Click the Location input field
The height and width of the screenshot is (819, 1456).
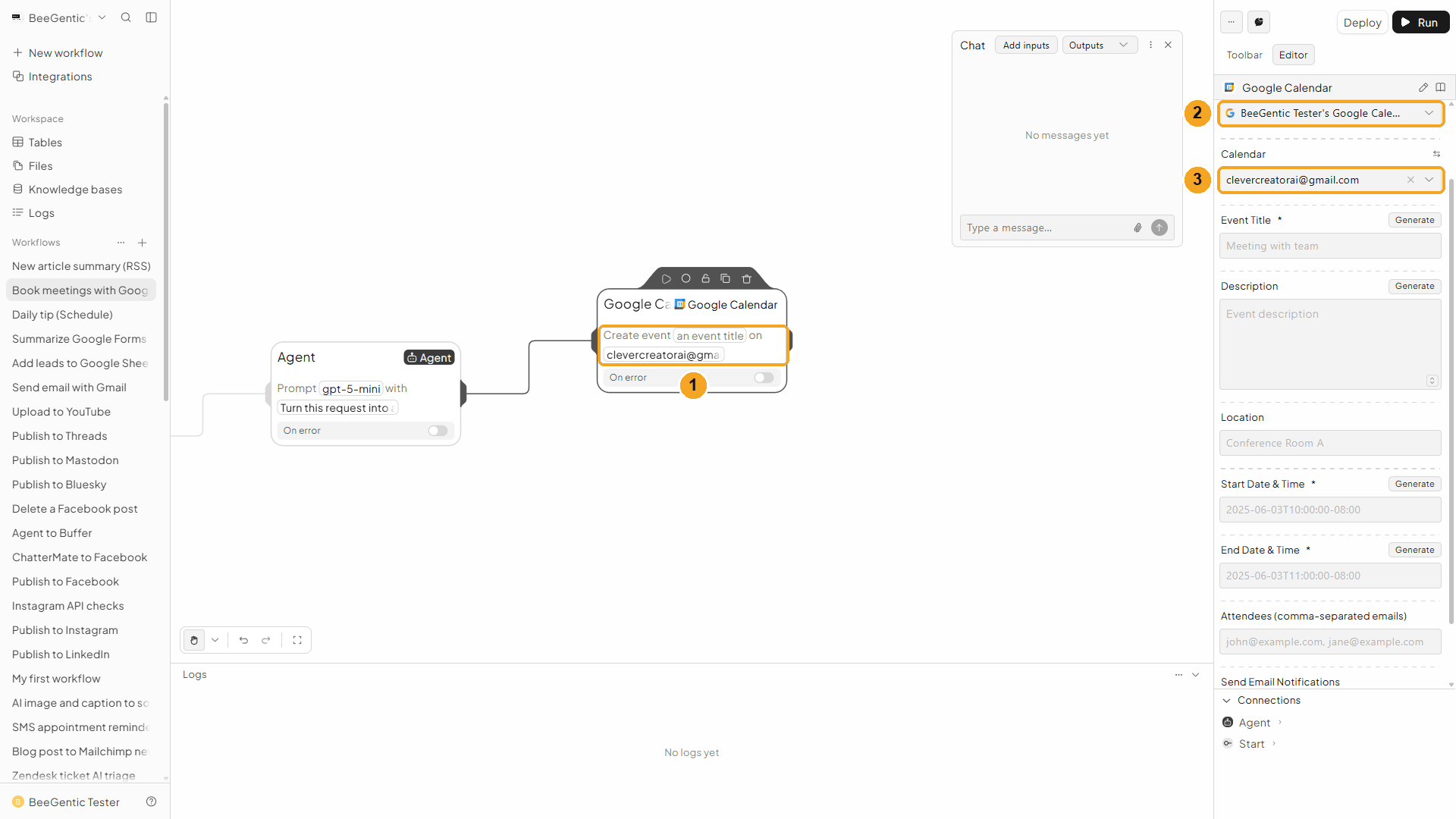tap(1330, 443)
